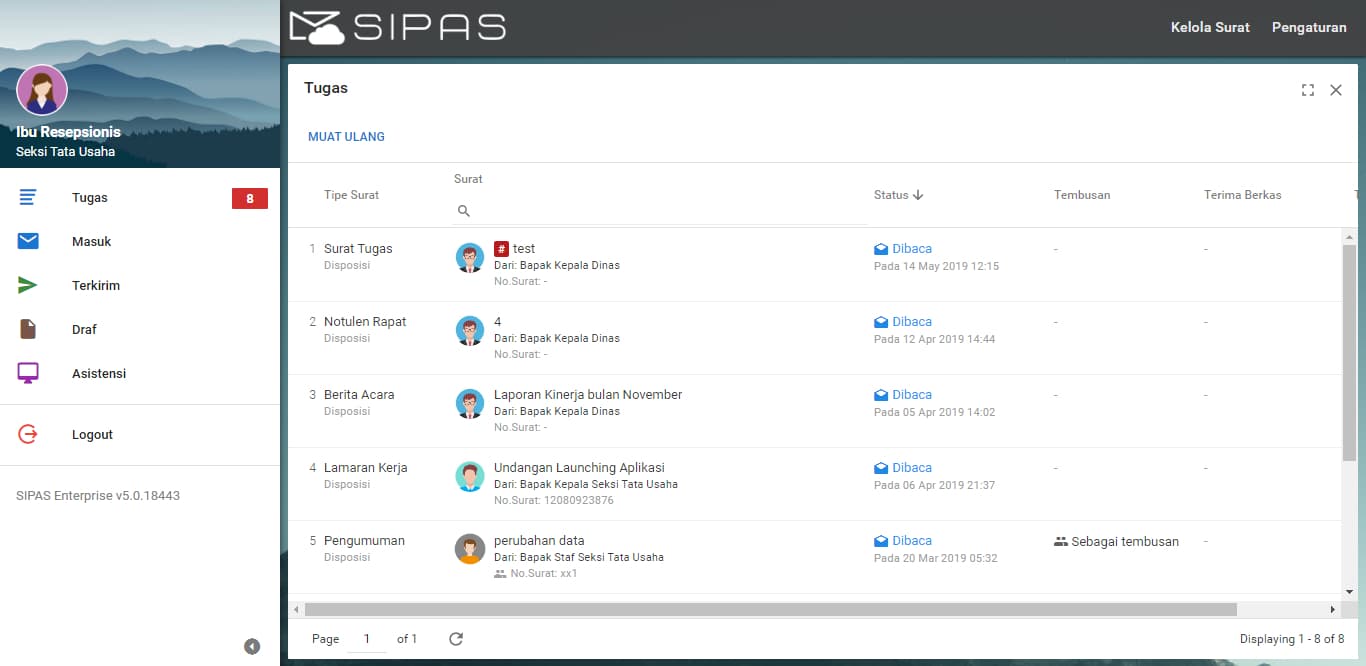Click the Masuk envelope icon
Screen dimensions: 1366x666
(x=28, y=241)
